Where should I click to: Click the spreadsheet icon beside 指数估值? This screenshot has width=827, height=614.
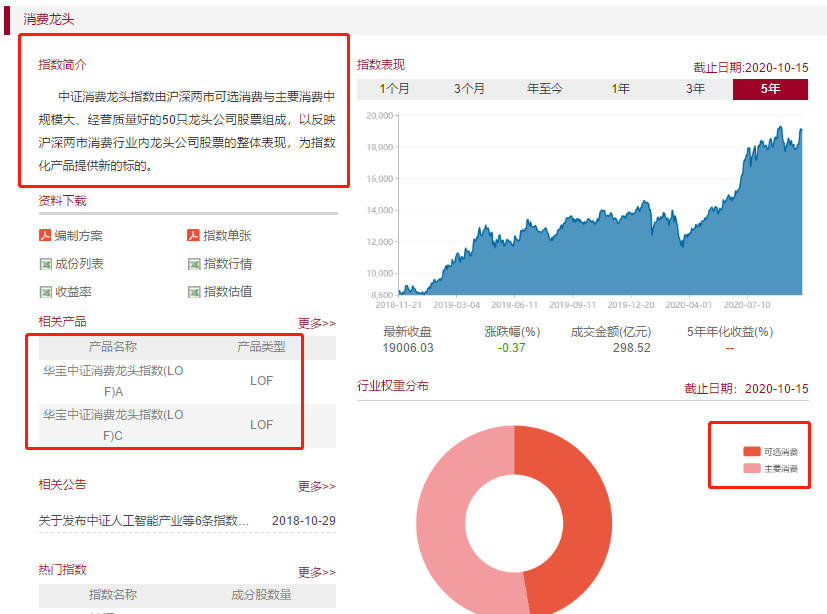coord(194,292)
